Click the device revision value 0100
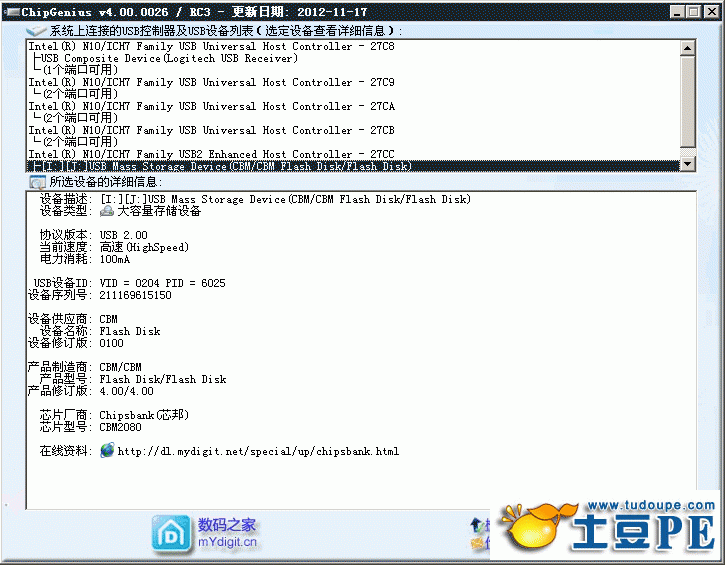725x565 pixels. point(111,343)
